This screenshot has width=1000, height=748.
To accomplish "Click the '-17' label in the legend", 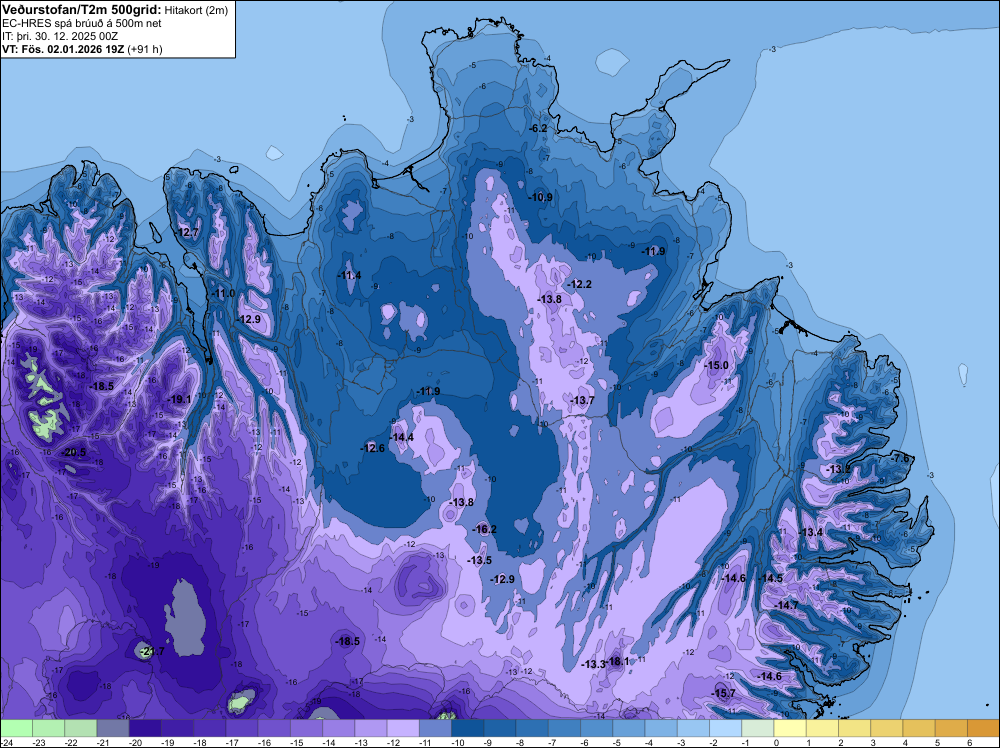I will click(x=233, y=742).
